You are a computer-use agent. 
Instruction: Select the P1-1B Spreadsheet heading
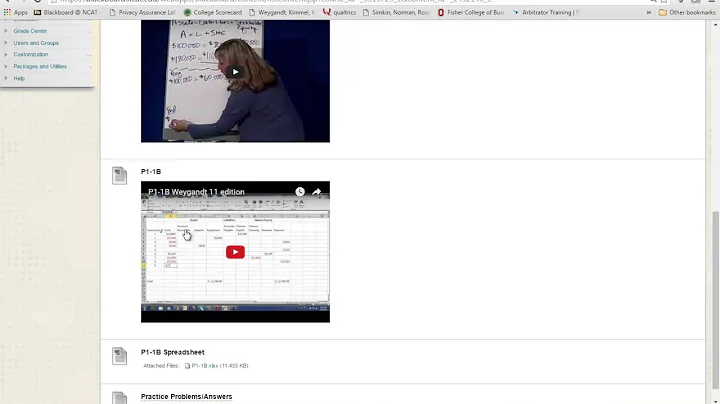point(173,352)
